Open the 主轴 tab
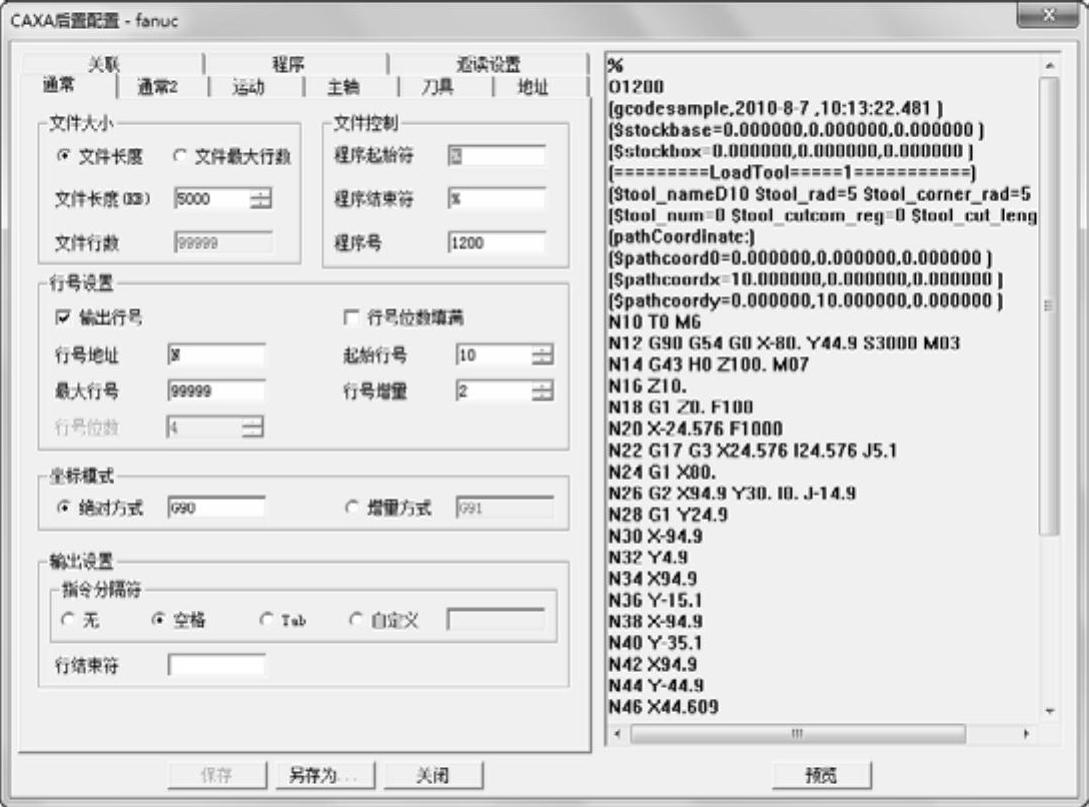The height and width of the screenshot is (807, 1089). pos(343,87)
